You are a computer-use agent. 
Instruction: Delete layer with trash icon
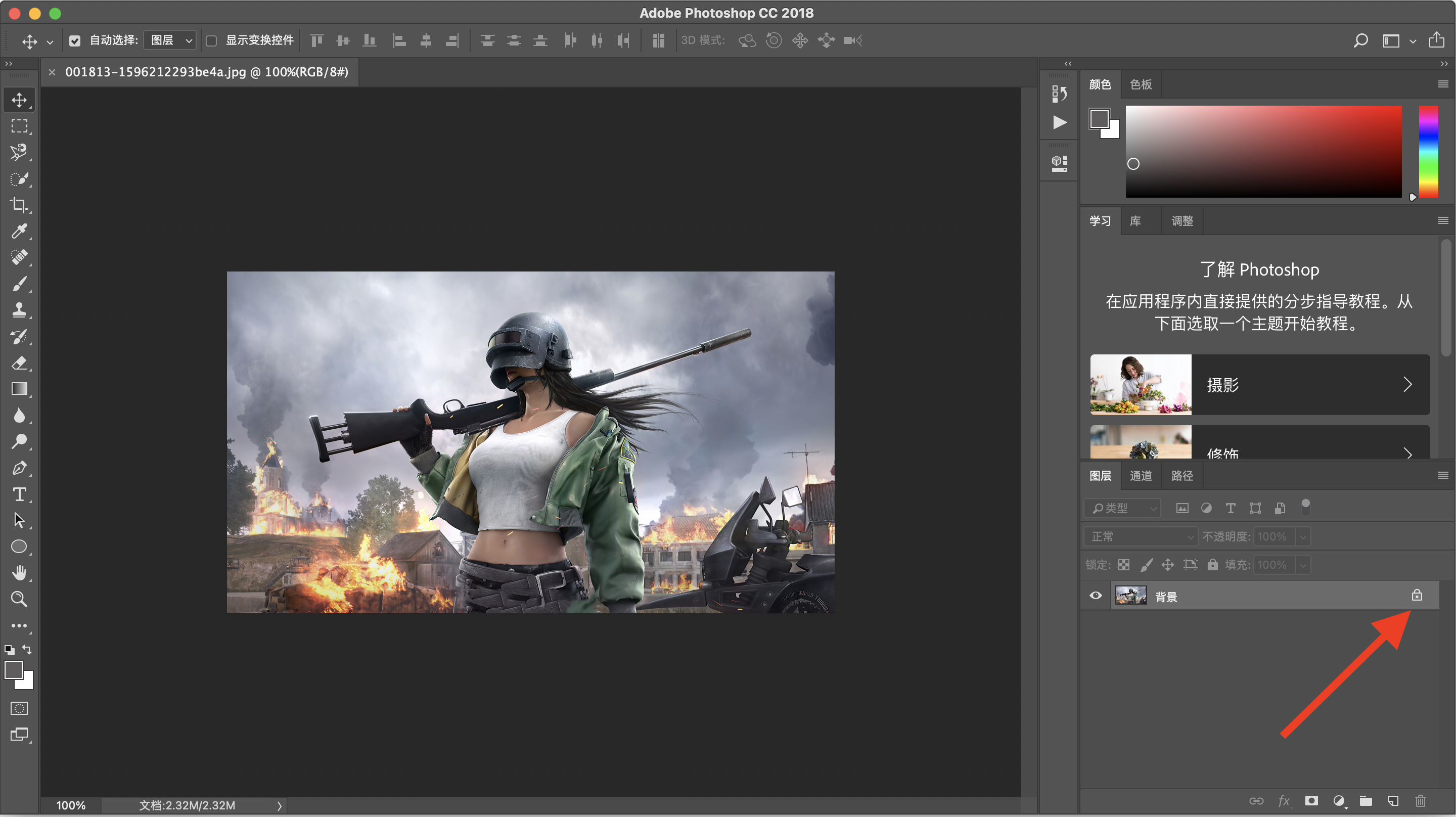coord(1421,801)
